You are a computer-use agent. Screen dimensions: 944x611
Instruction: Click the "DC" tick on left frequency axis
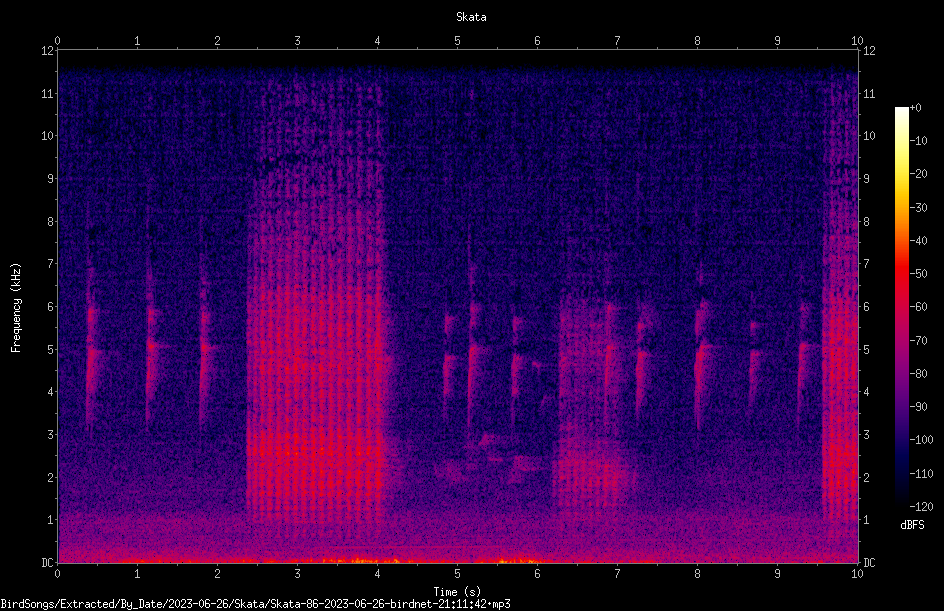[47, 563]
